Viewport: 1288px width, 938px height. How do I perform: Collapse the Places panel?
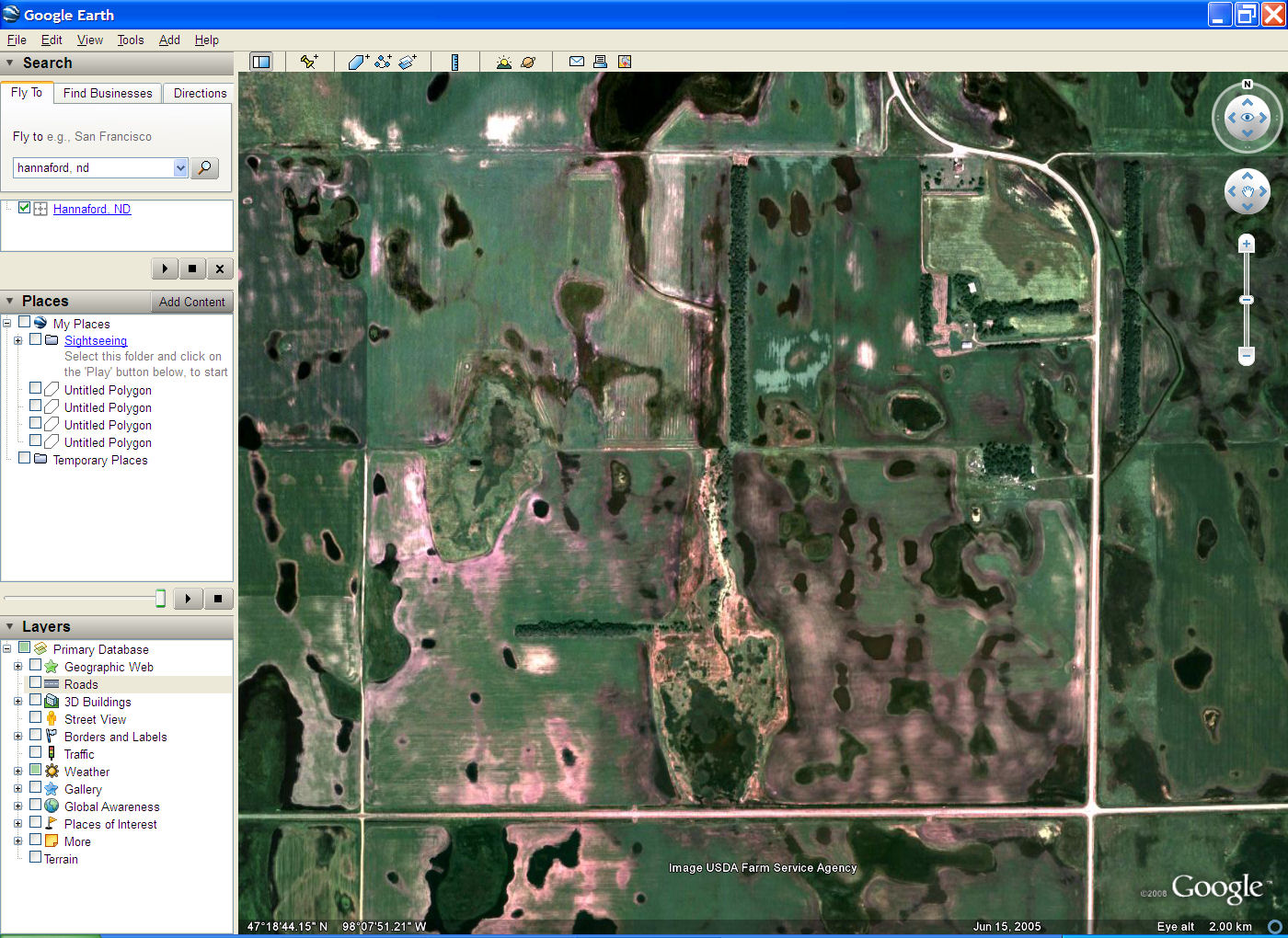point(10,302)
